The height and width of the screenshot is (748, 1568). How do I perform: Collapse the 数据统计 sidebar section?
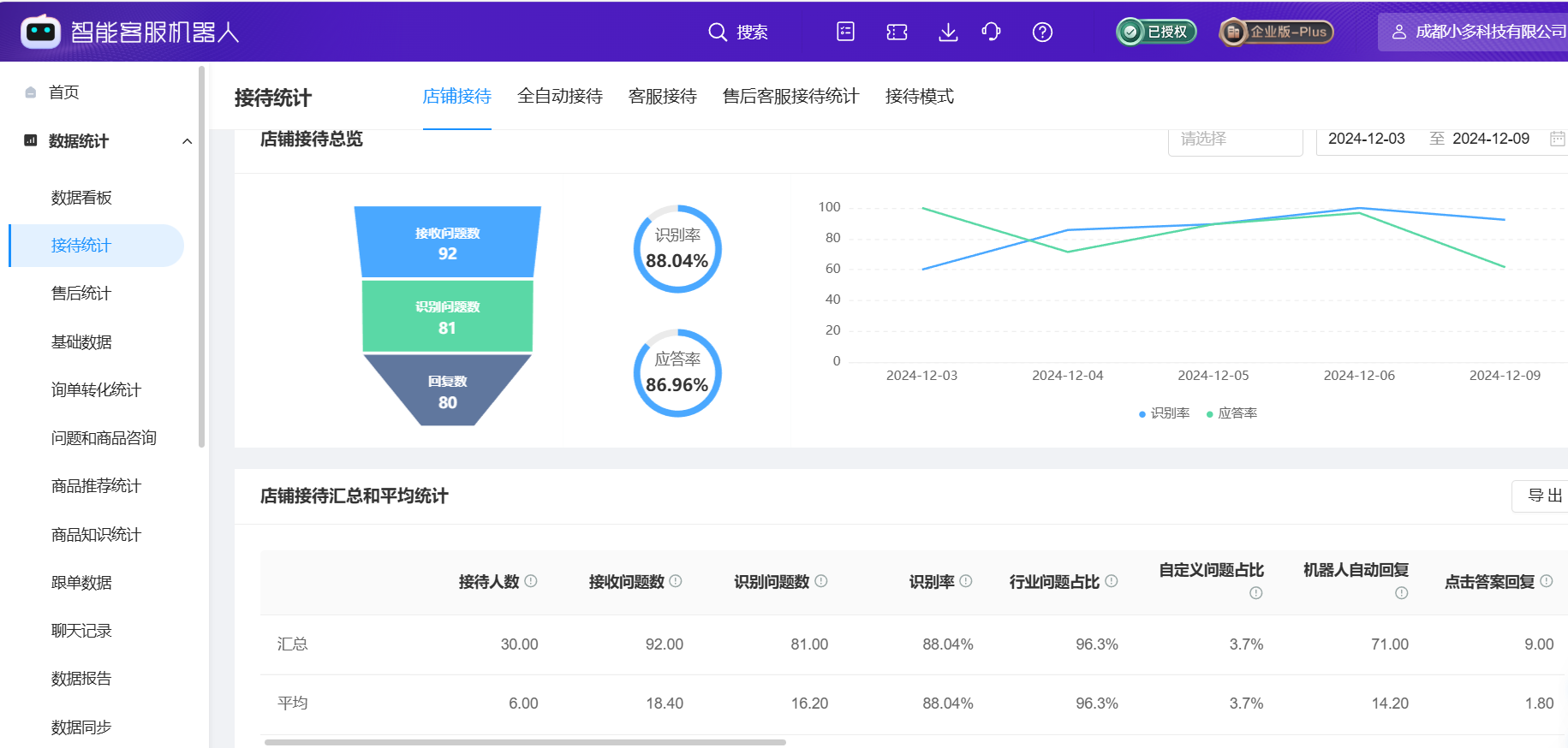click(x=187, y=141)
